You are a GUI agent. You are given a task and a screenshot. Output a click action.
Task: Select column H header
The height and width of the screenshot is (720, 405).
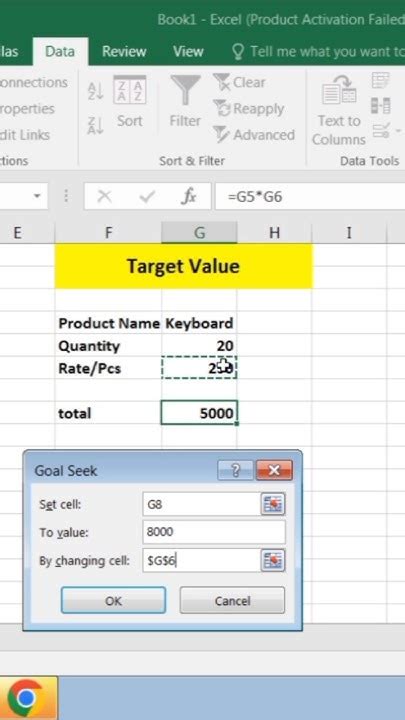coord(274,233)
